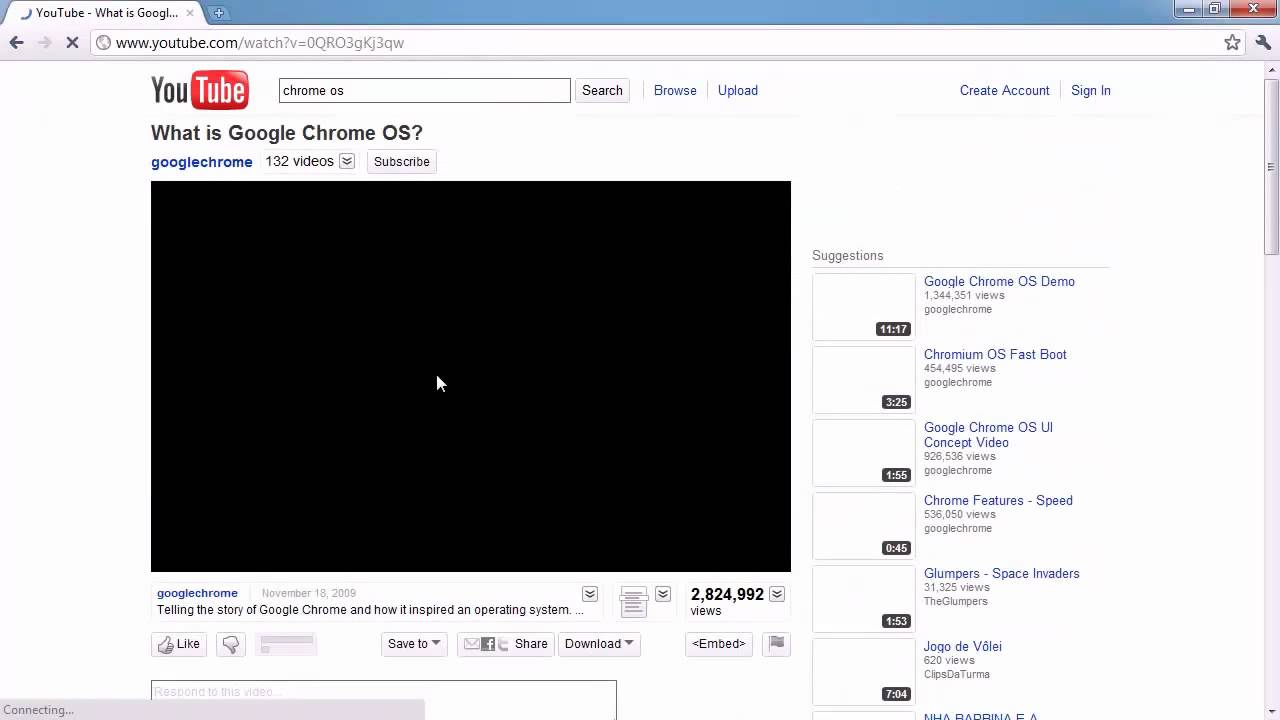The image size is (1280, 720).
Task: Click the globe icon in the address bar
Action: coord(103,43)
